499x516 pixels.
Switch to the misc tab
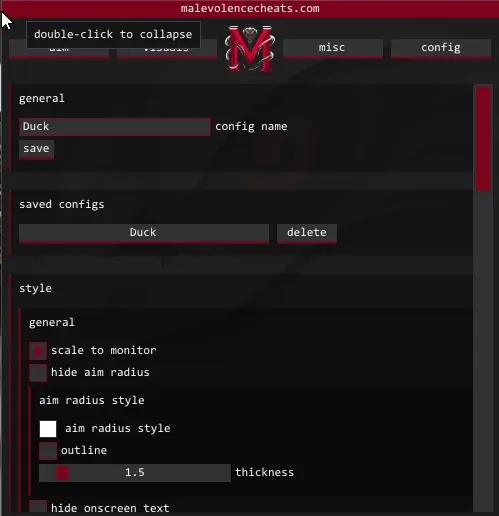click(332, 48)
